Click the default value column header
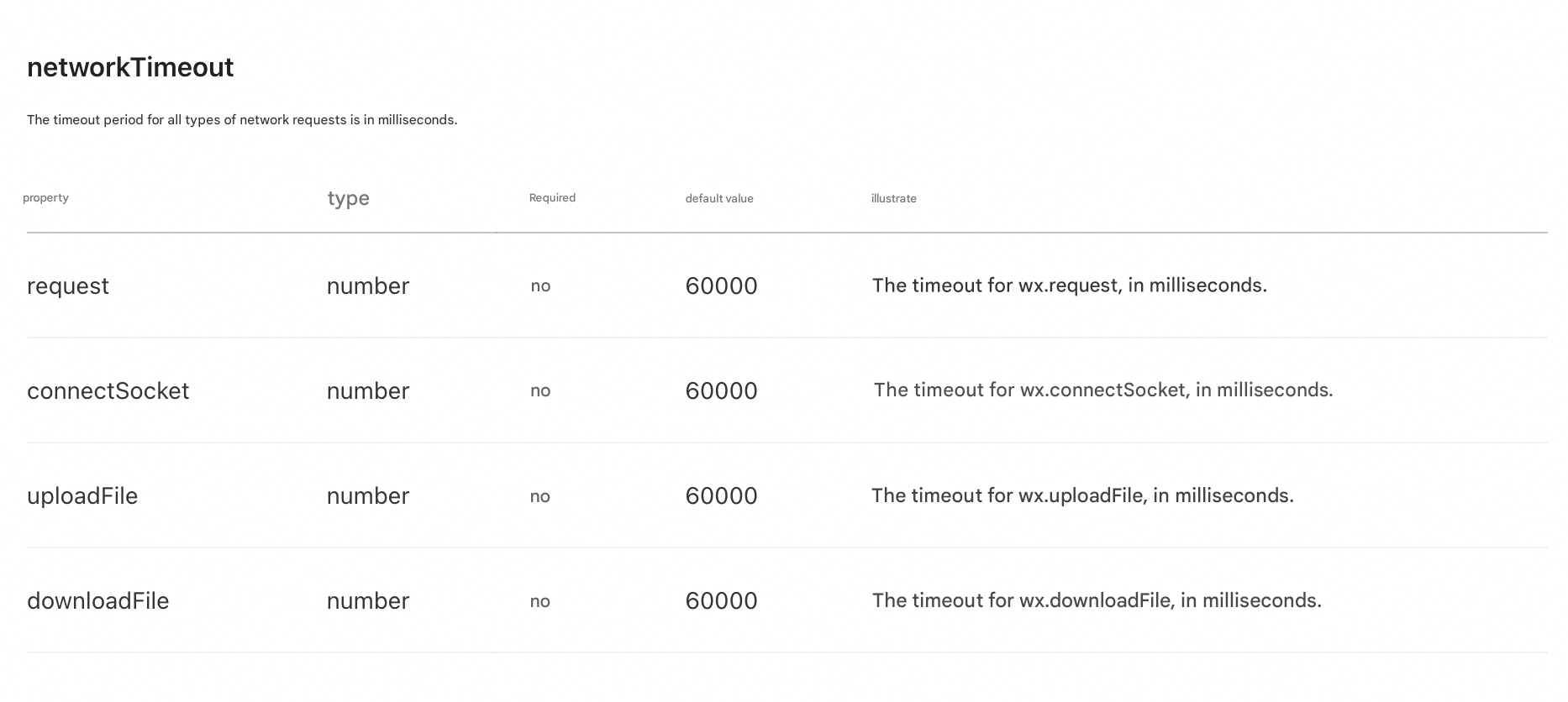This screenshot has height=702, width=1568. coord(718,199)
